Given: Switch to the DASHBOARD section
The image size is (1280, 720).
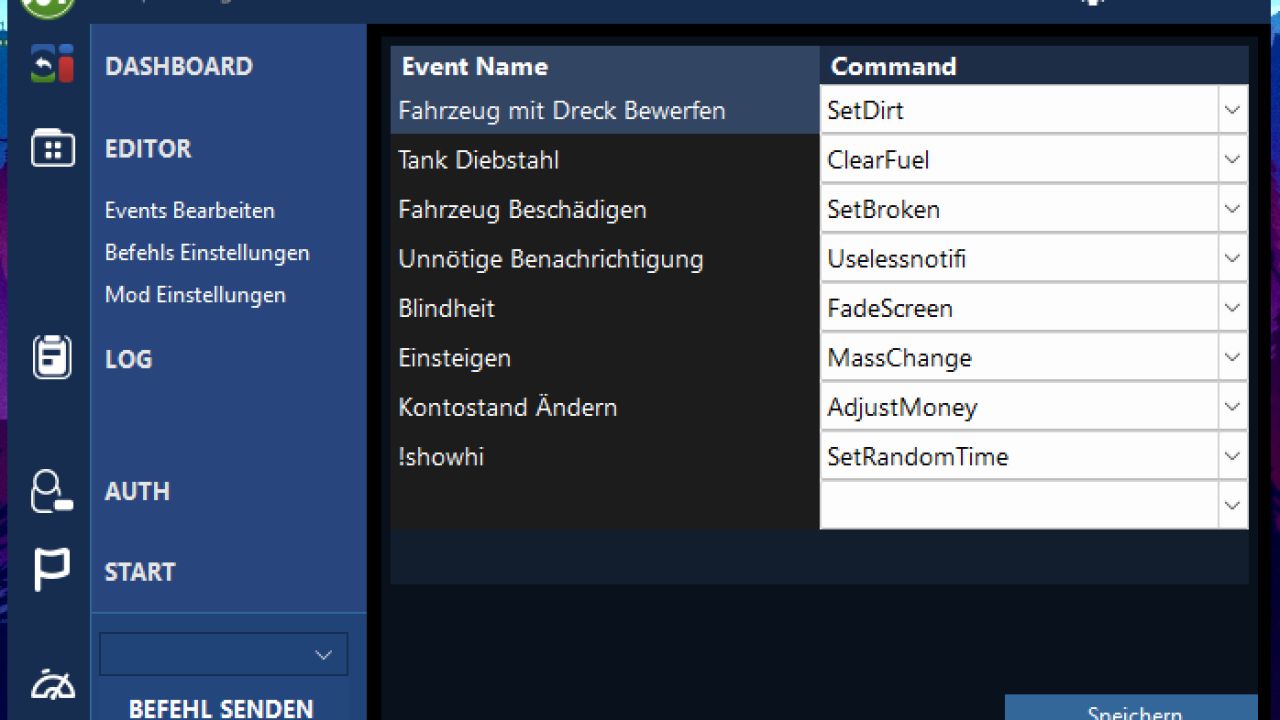Looking at the screenshot, I should coord(179,67).
